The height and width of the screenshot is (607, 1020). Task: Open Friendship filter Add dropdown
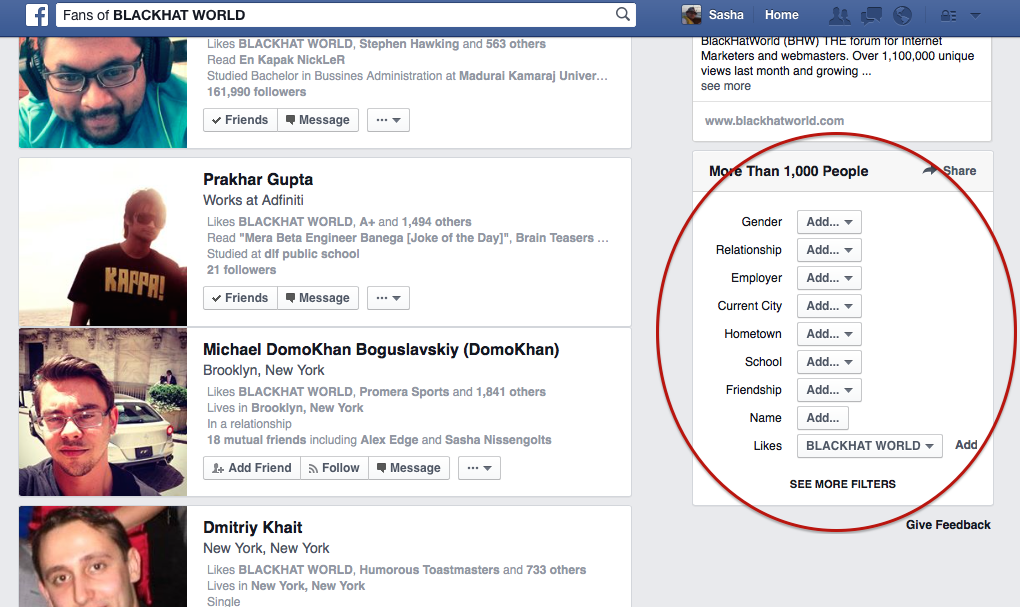829,390
